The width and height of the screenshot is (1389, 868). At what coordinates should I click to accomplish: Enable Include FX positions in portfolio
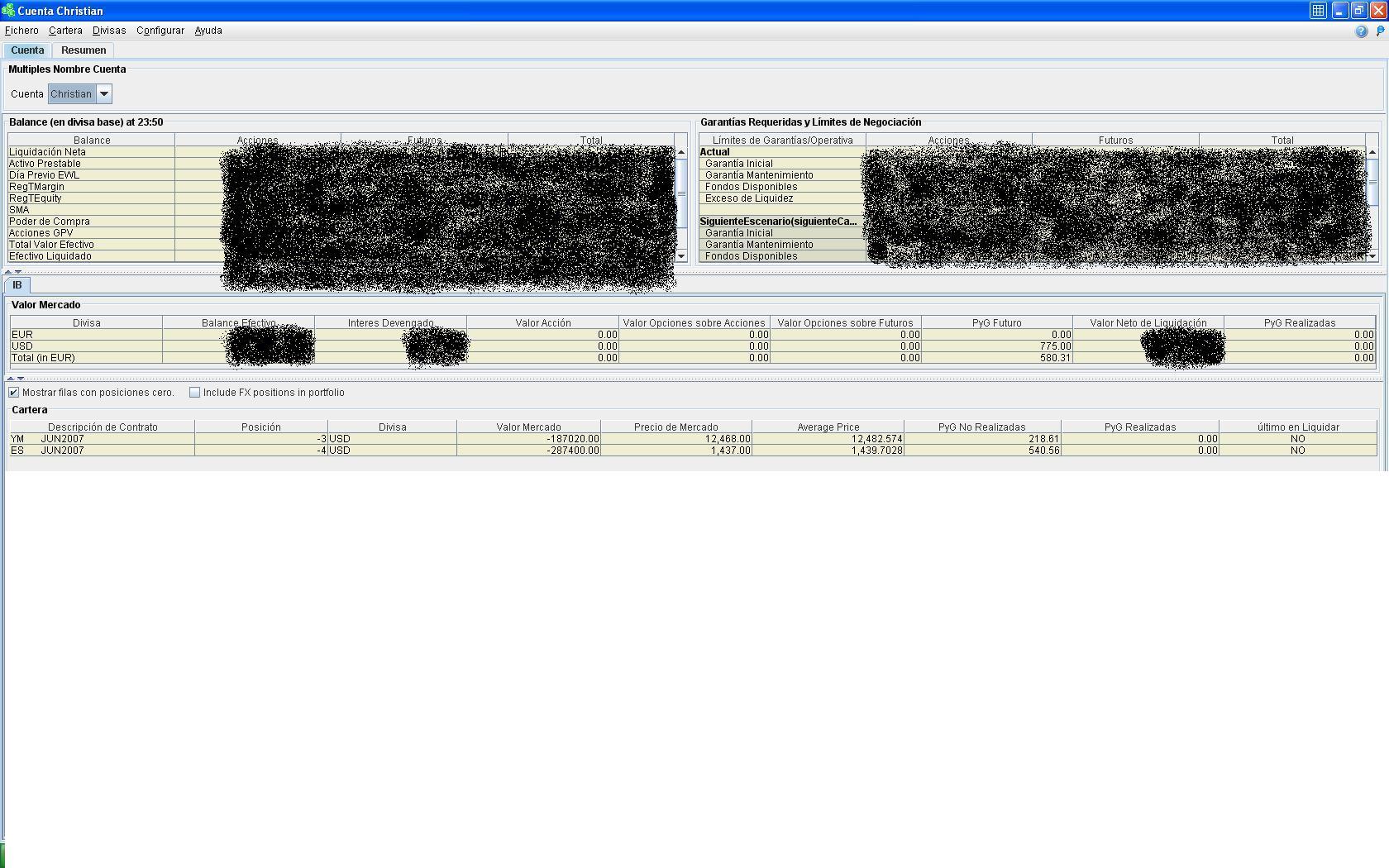pos(195,393)
